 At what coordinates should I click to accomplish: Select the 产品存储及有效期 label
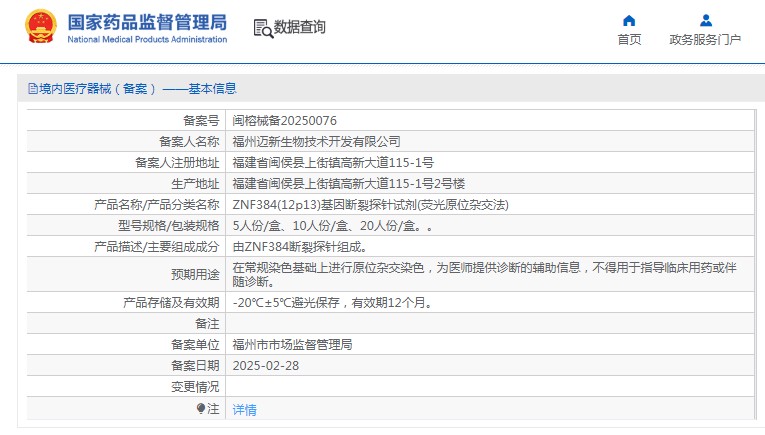pyautogui.click(x=171, y=303)
